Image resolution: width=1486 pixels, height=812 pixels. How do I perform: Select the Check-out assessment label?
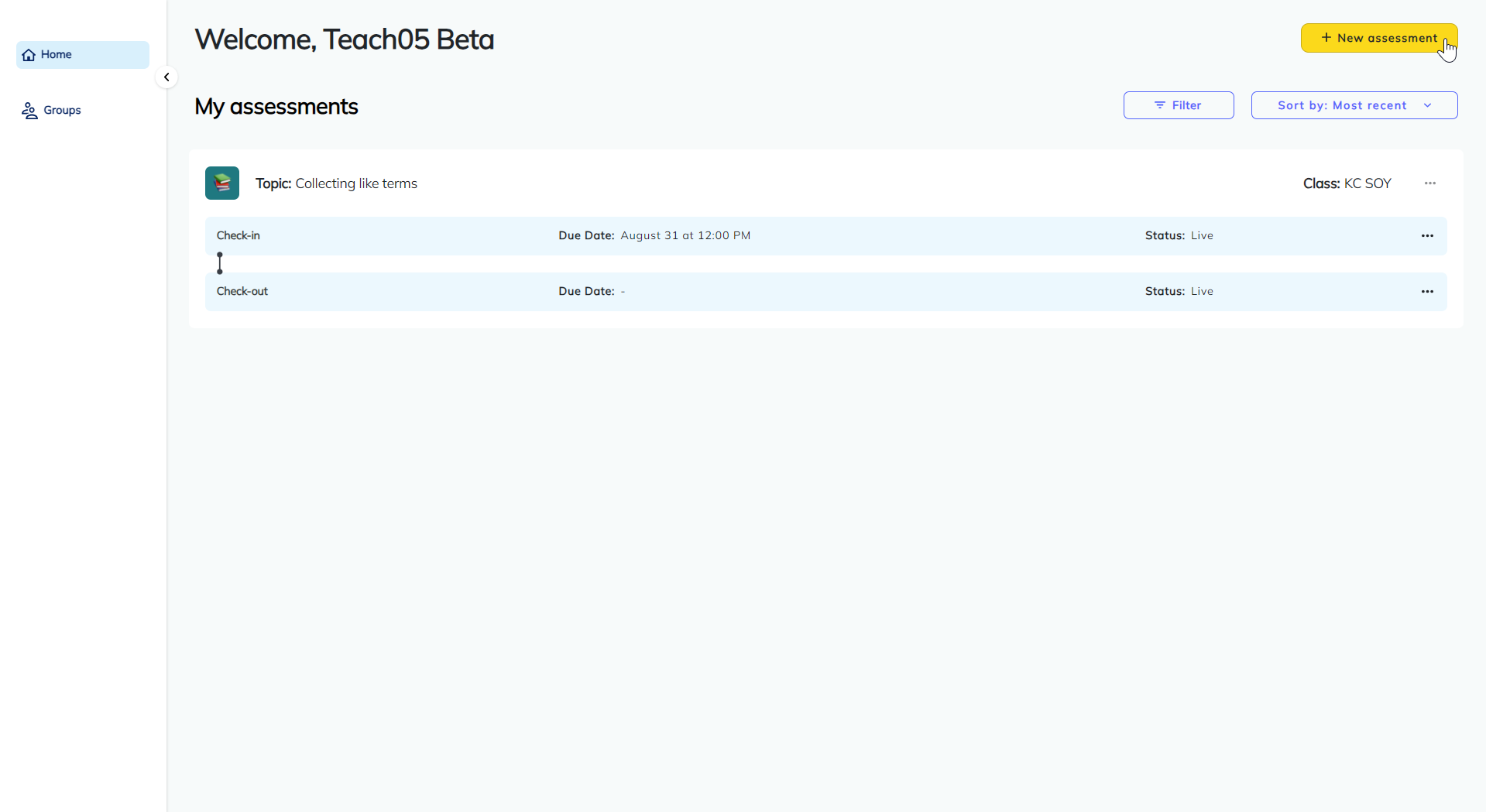point(242,292)
